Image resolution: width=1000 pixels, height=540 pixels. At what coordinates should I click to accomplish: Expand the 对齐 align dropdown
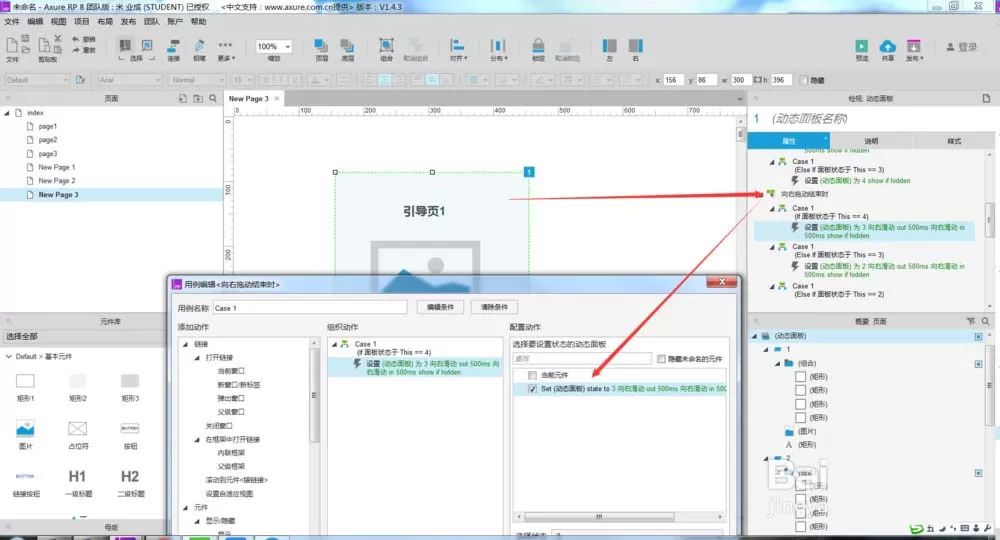[x=458, y=50]
